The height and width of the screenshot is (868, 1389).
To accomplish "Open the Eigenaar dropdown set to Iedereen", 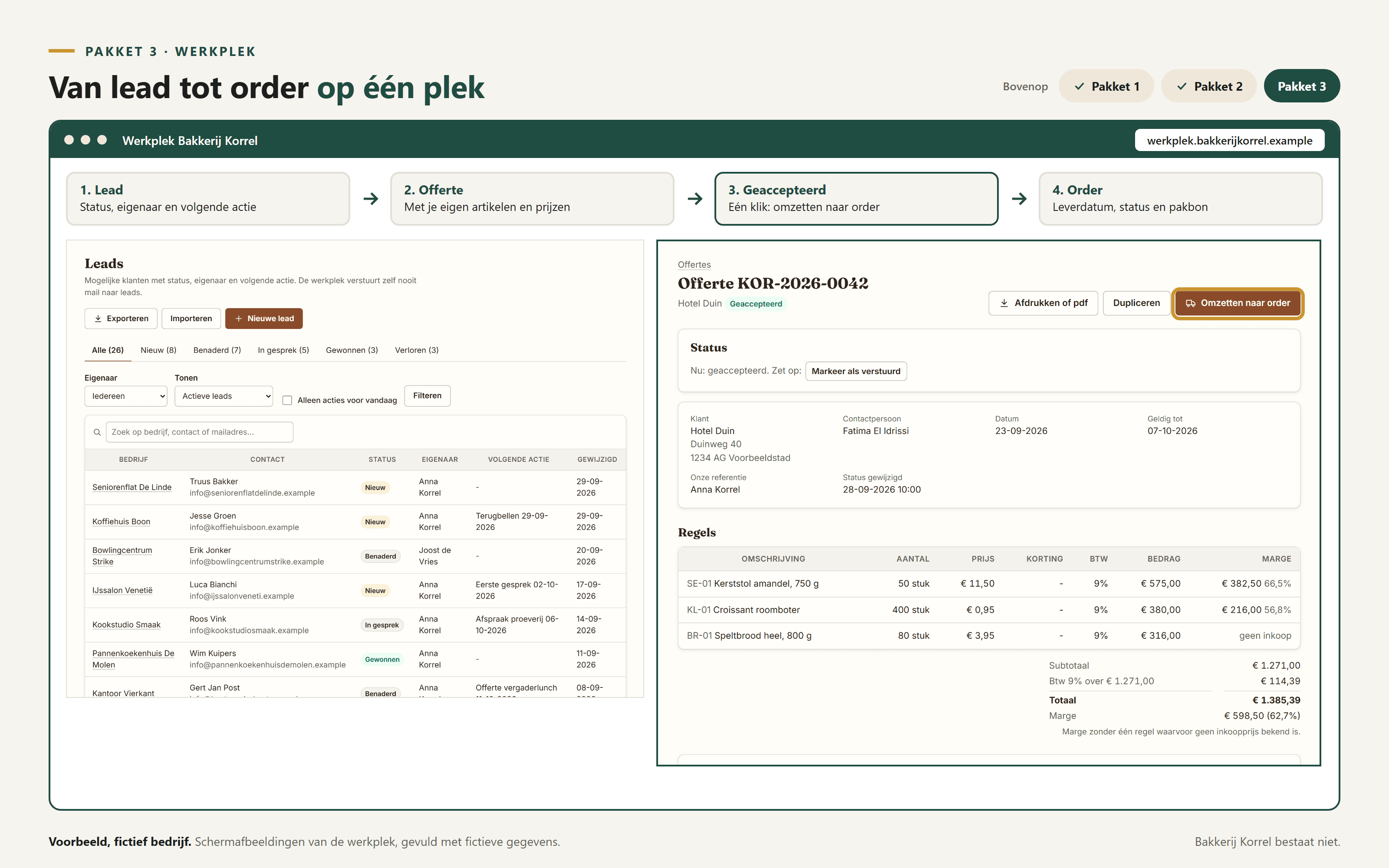I will [126, 396].
